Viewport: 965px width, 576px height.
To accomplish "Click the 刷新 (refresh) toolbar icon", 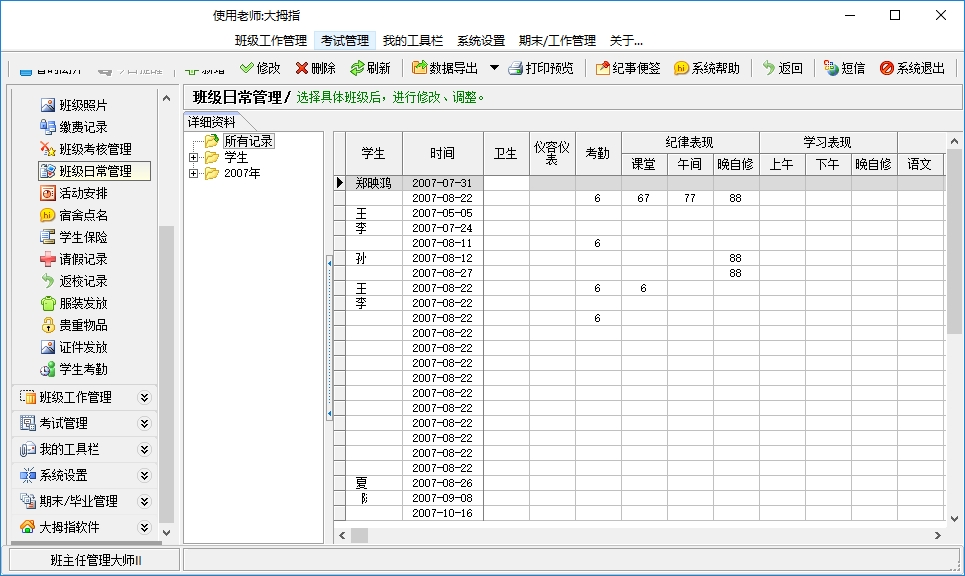I will point(370,68).
